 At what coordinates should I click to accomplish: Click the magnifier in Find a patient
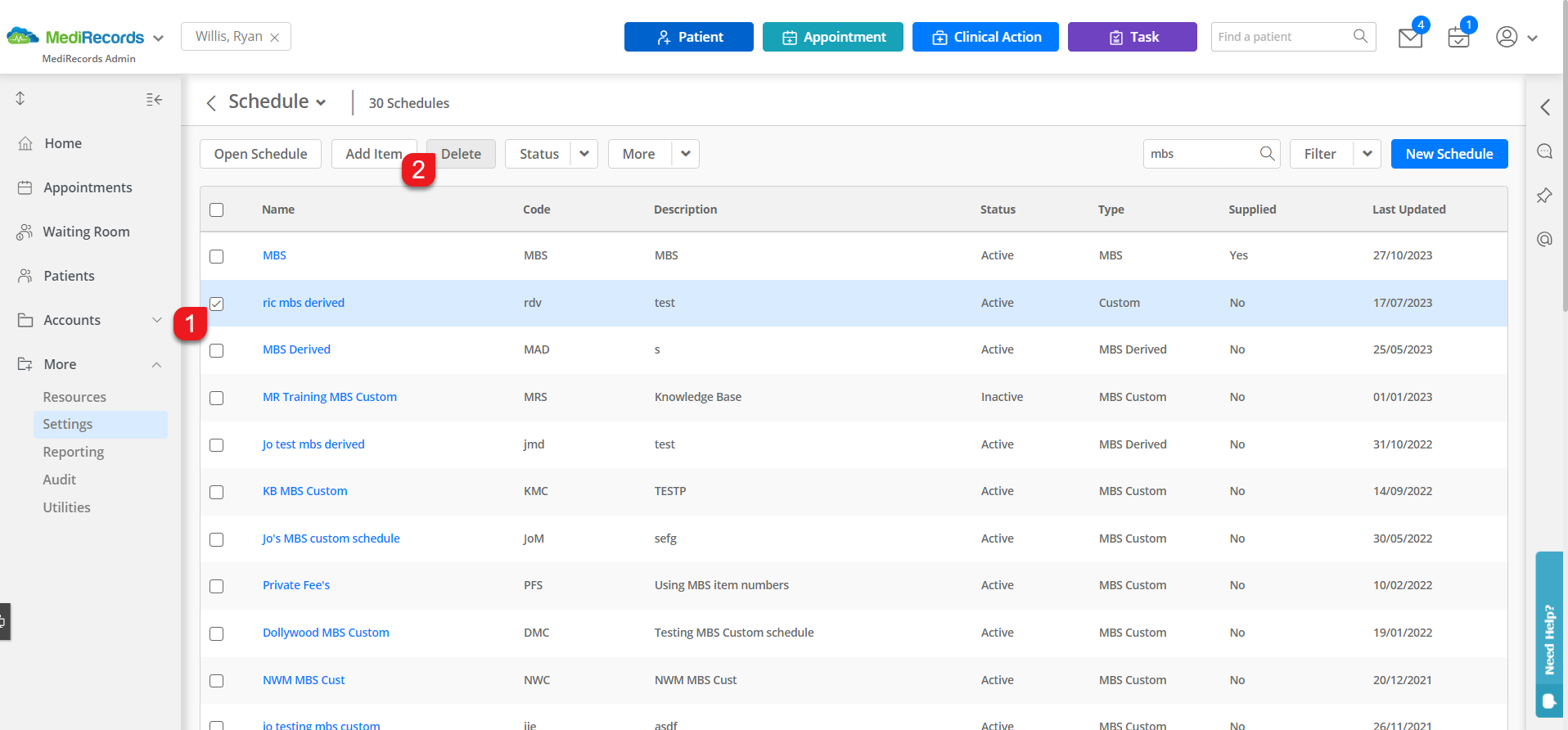(x=1360, y=36)
